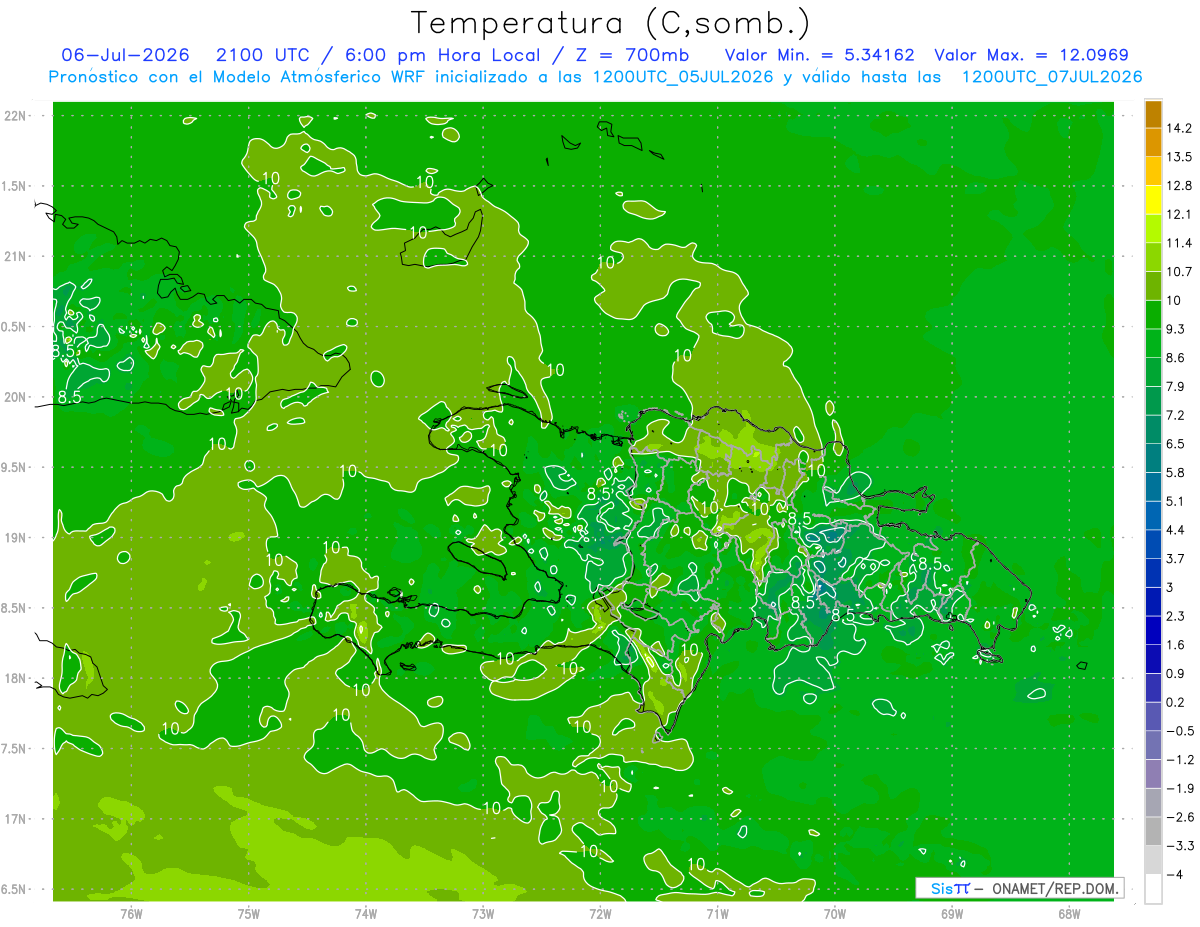
Task: Click the "76W" longitude axis label
Action: coord(131,914)
